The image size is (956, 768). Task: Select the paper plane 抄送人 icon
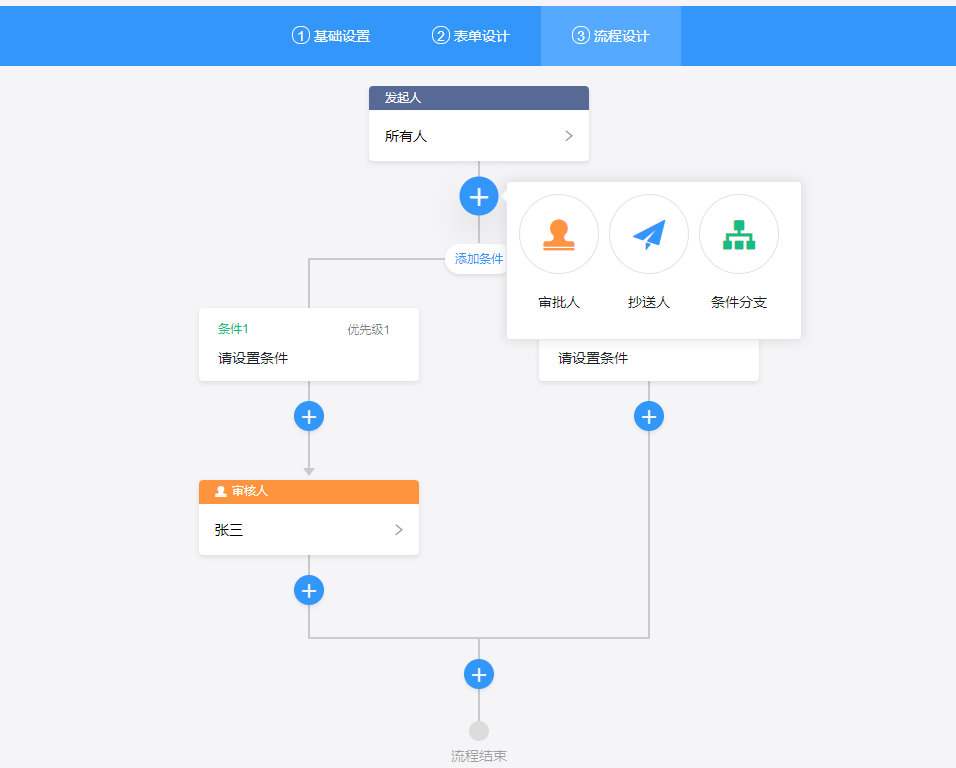648,234
